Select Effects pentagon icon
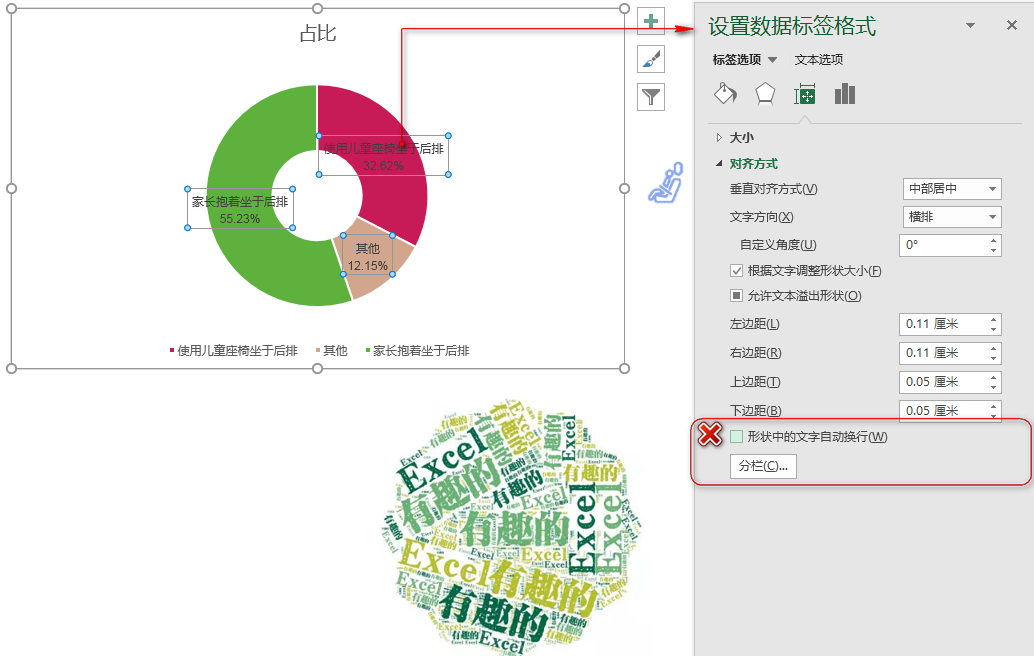1034x656 pixels. pyautogui.click(x=765, y=94)
